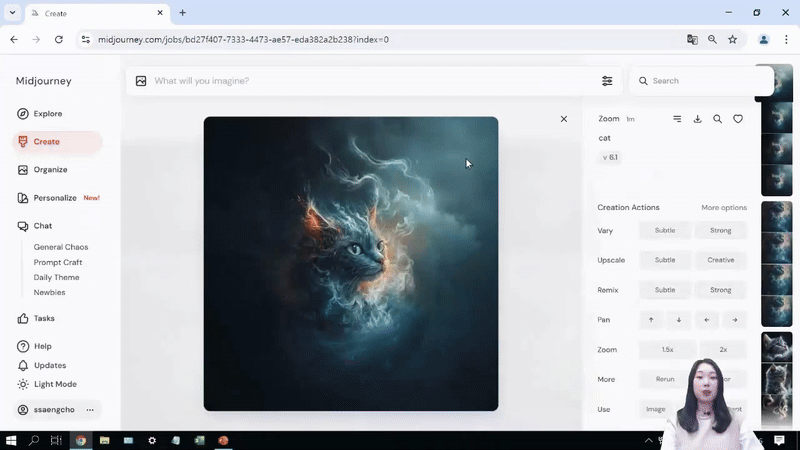Expand the Chat section
800x450 pixels.
[x=42, y=226]
